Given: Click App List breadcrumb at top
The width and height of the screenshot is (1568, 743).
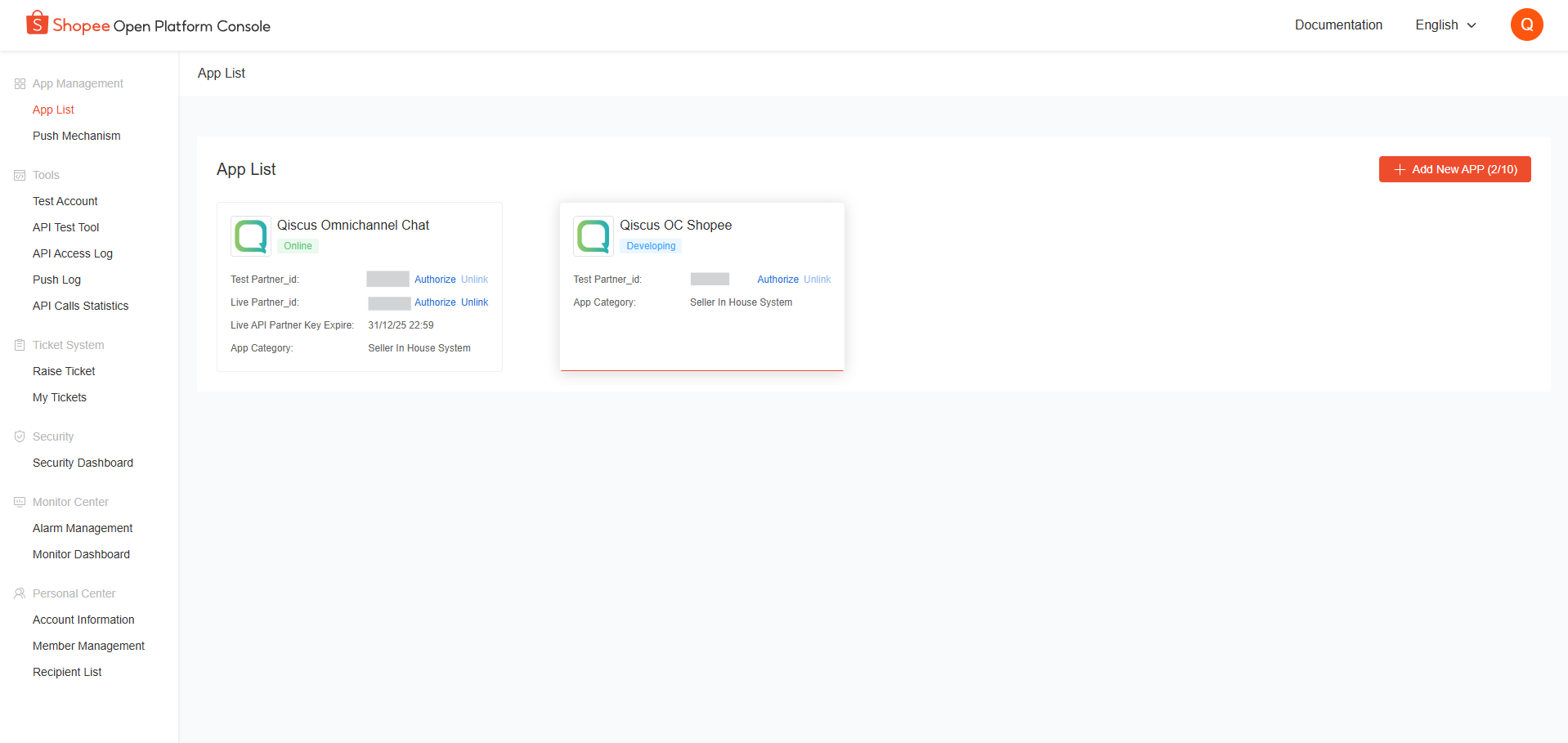Looking at the screenshot, I should (221, 74).
